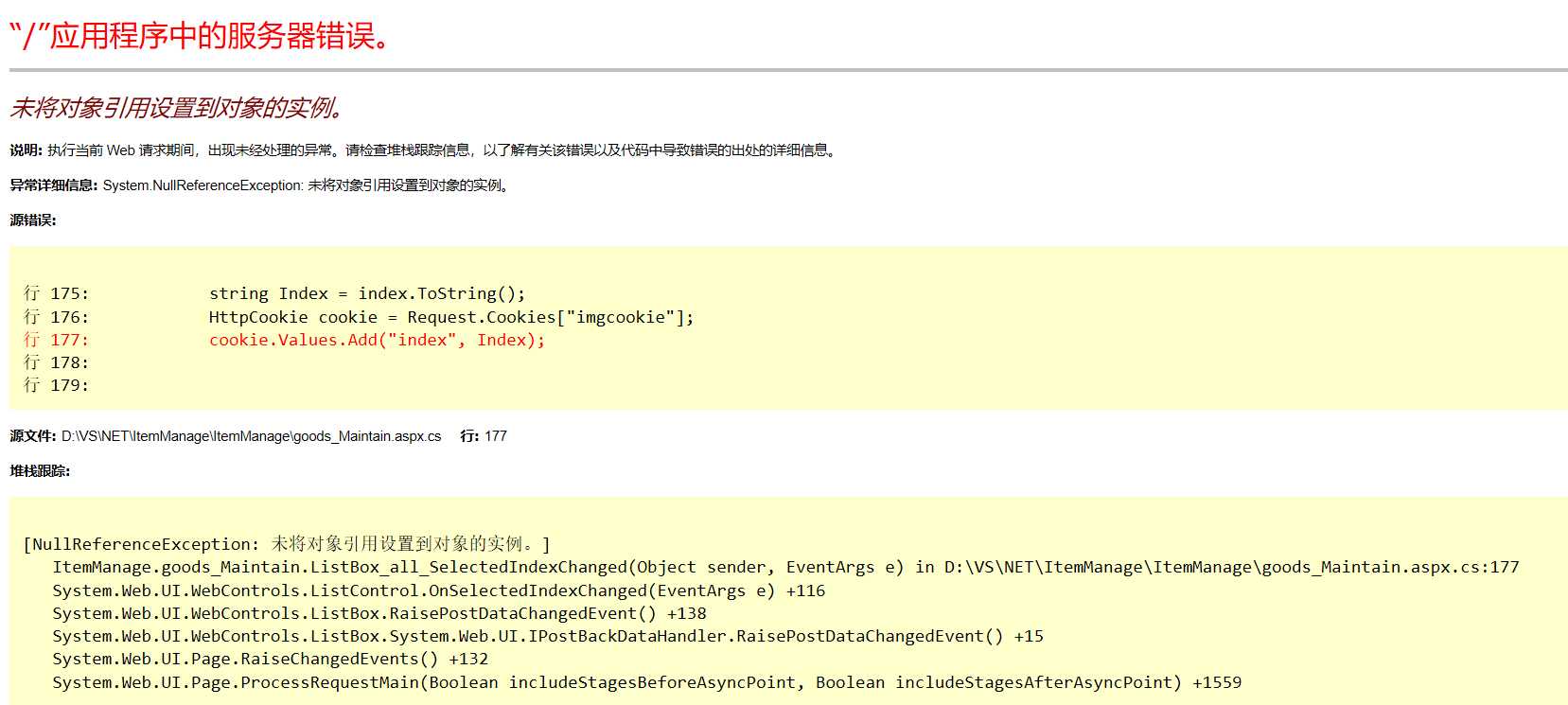Click the 行: 177 line number indicator
The image size is (1568, 705).
pos(484,436)
